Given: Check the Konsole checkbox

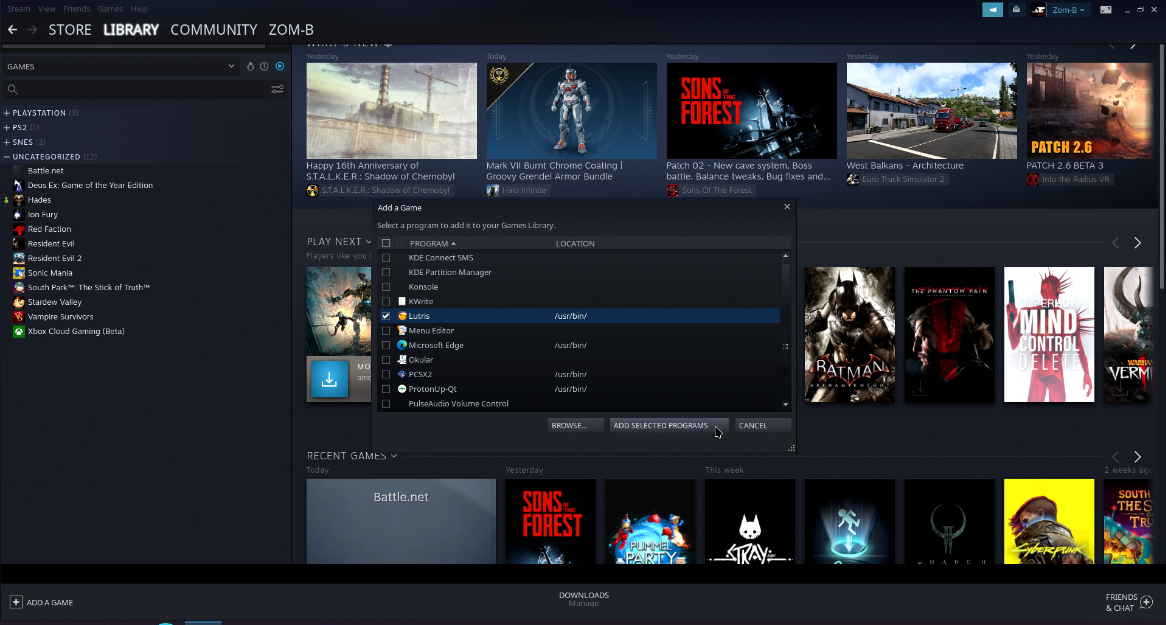Looking at the screenshot, I should pos(386,286).
